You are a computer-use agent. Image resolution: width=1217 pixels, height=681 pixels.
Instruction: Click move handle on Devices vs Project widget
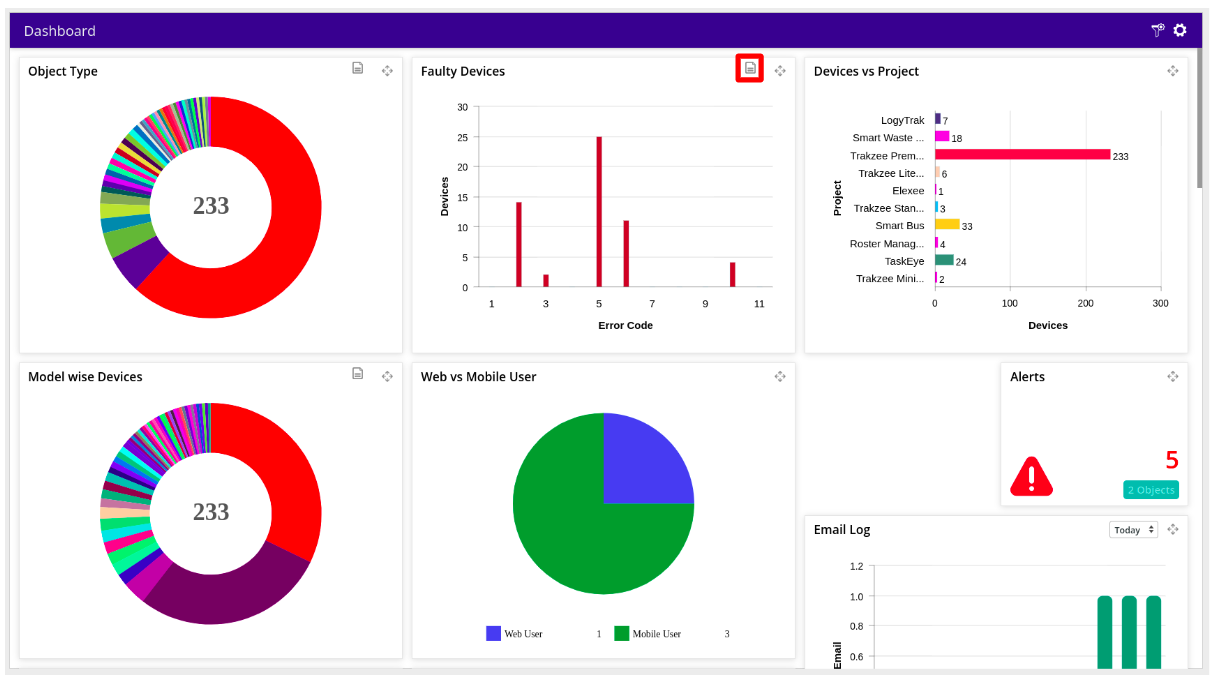point(1173,71)
